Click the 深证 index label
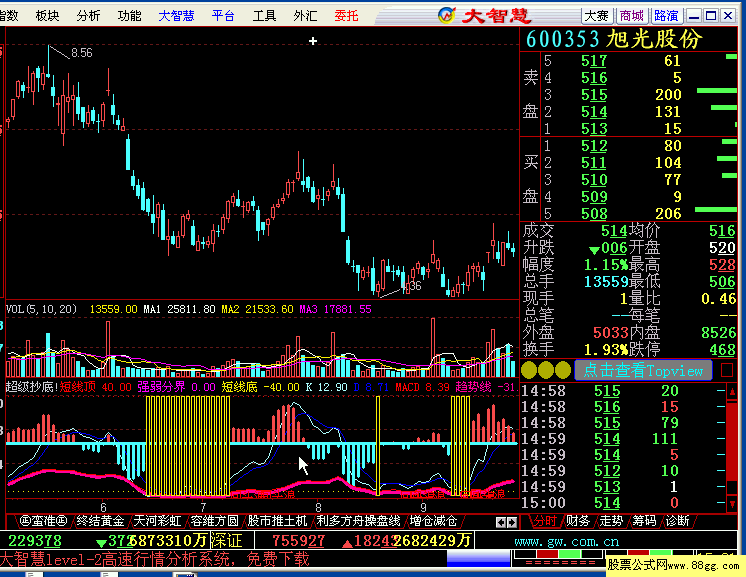This screenshot has width=746, height=577. point(227,541)
